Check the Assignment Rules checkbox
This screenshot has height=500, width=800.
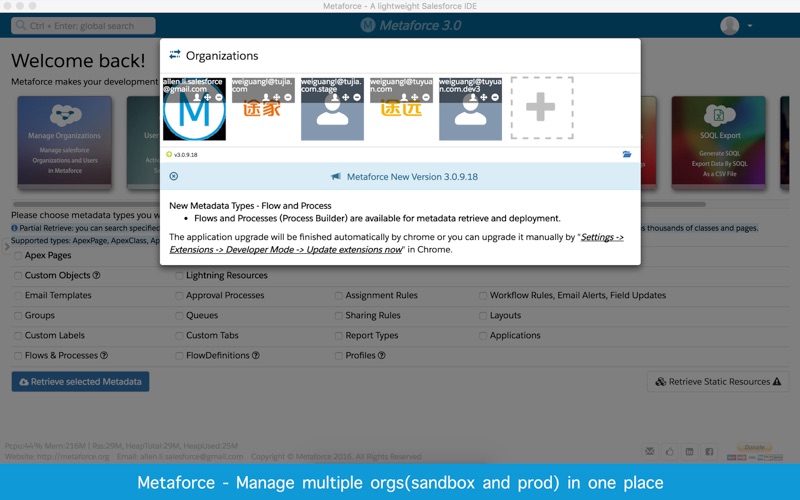tap(338, 295)
